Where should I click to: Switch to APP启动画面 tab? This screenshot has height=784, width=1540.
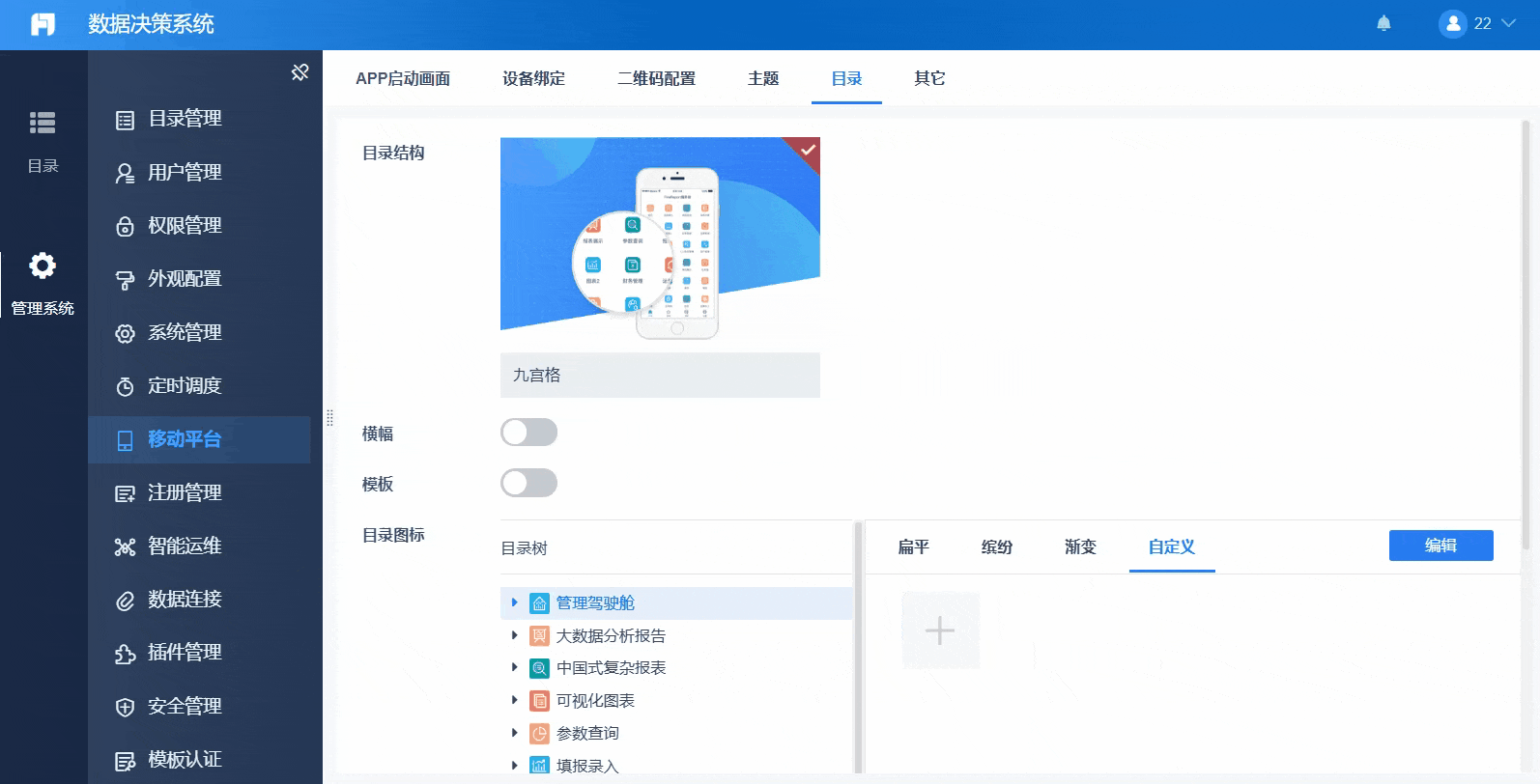(x=403, y=78)
